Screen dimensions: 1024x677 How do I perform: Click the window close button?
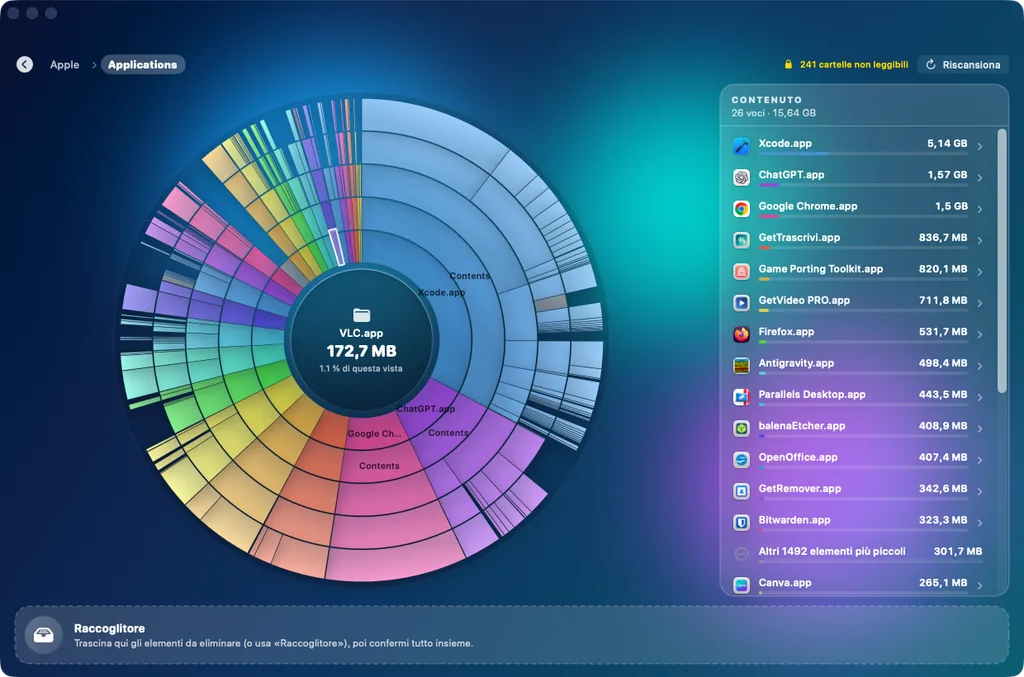pyautogui.click(x=13, y=13)
